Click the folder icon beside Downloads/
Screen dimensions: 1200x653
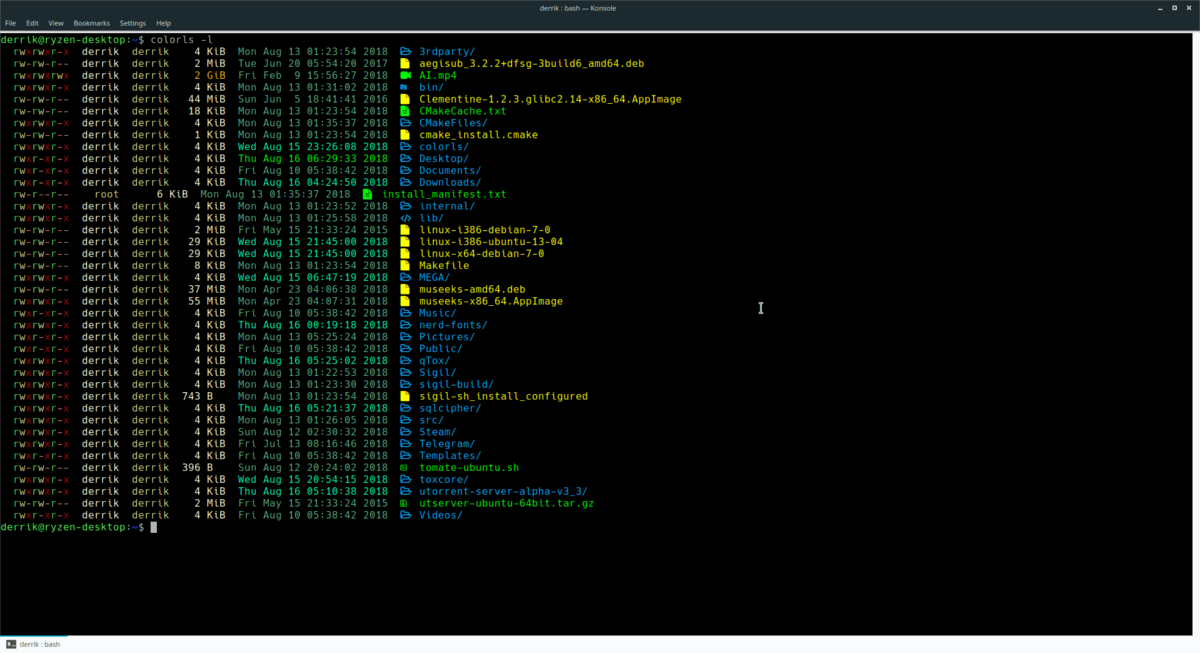(405, 183)
